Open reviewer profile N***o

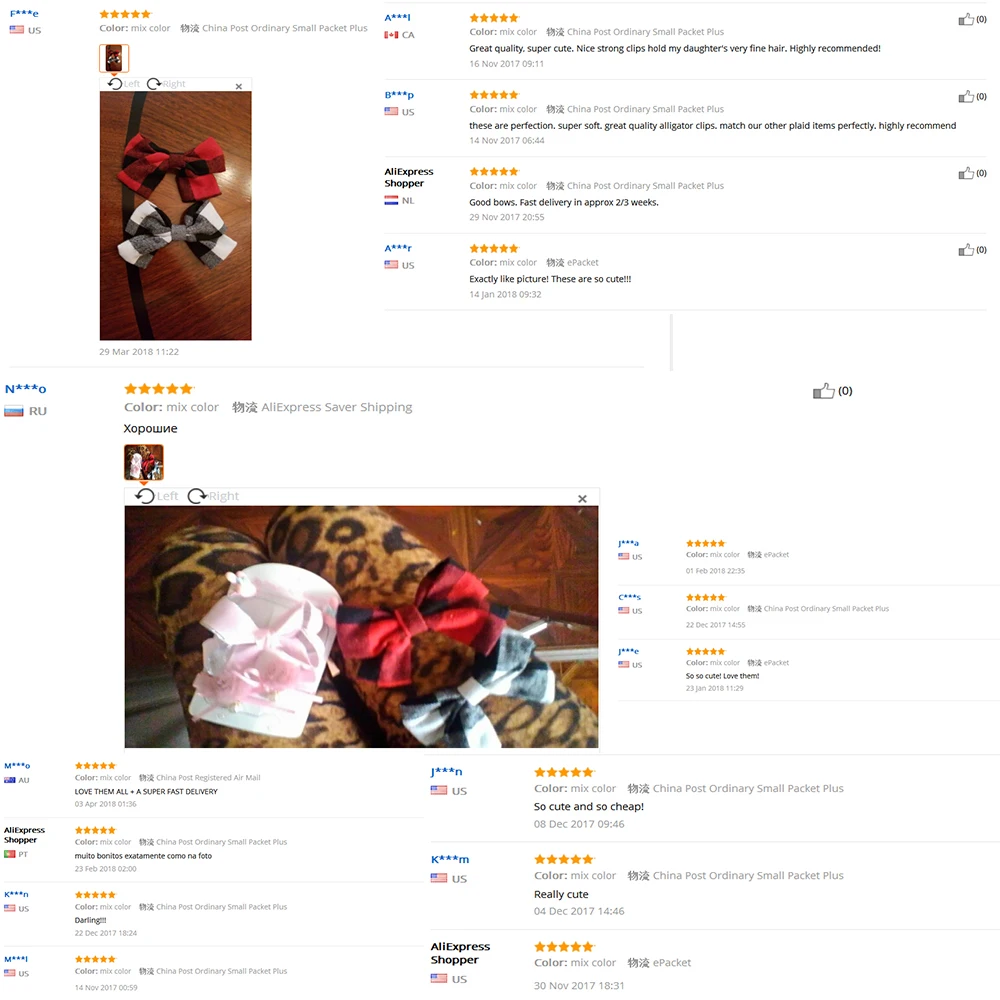(x=26, y=388)
